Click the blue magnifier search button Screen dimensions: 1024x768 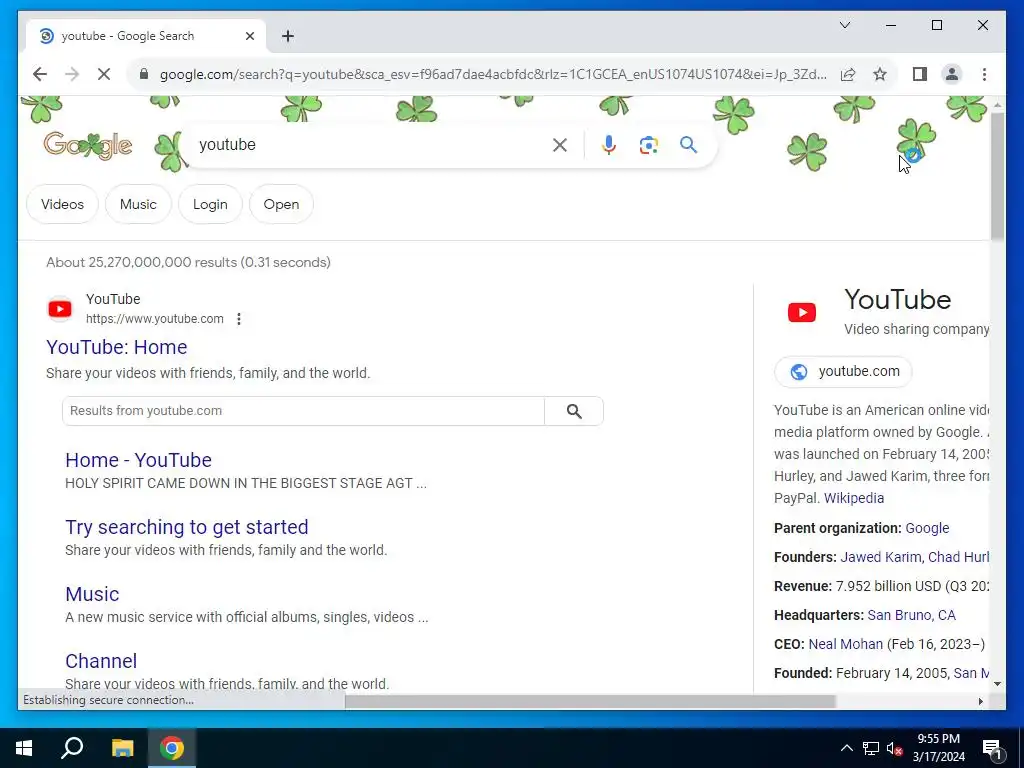pos(688,145)
